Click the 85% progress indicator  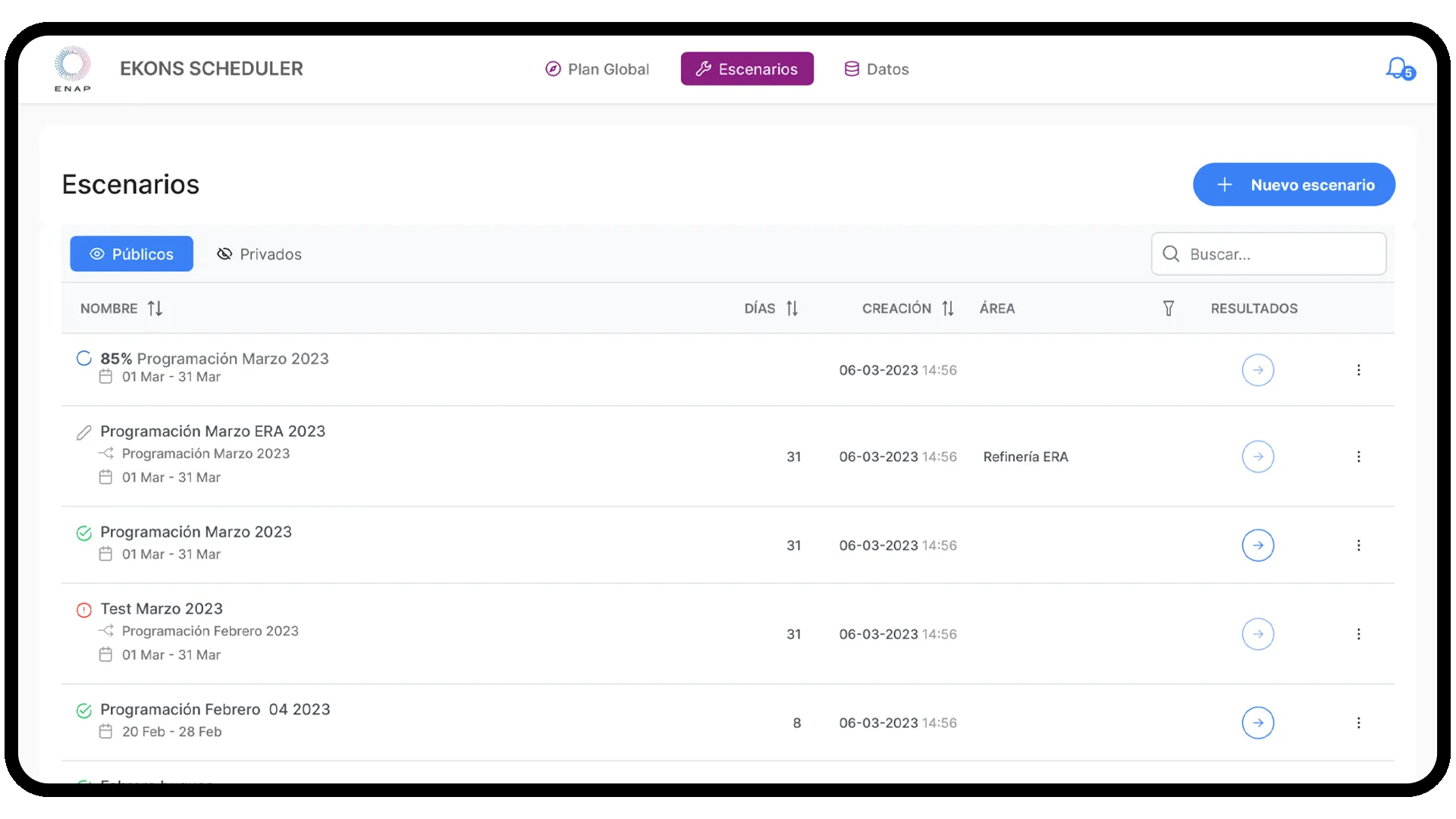click(84, 358)
